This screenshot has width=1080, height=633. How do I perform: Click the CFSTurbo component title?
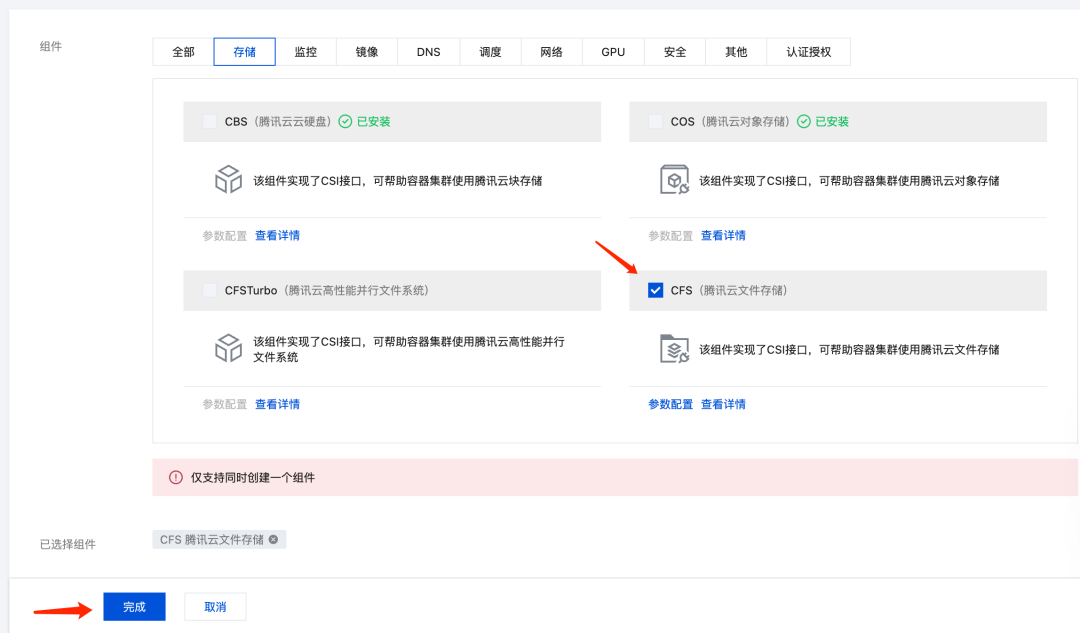click(327, 290)
